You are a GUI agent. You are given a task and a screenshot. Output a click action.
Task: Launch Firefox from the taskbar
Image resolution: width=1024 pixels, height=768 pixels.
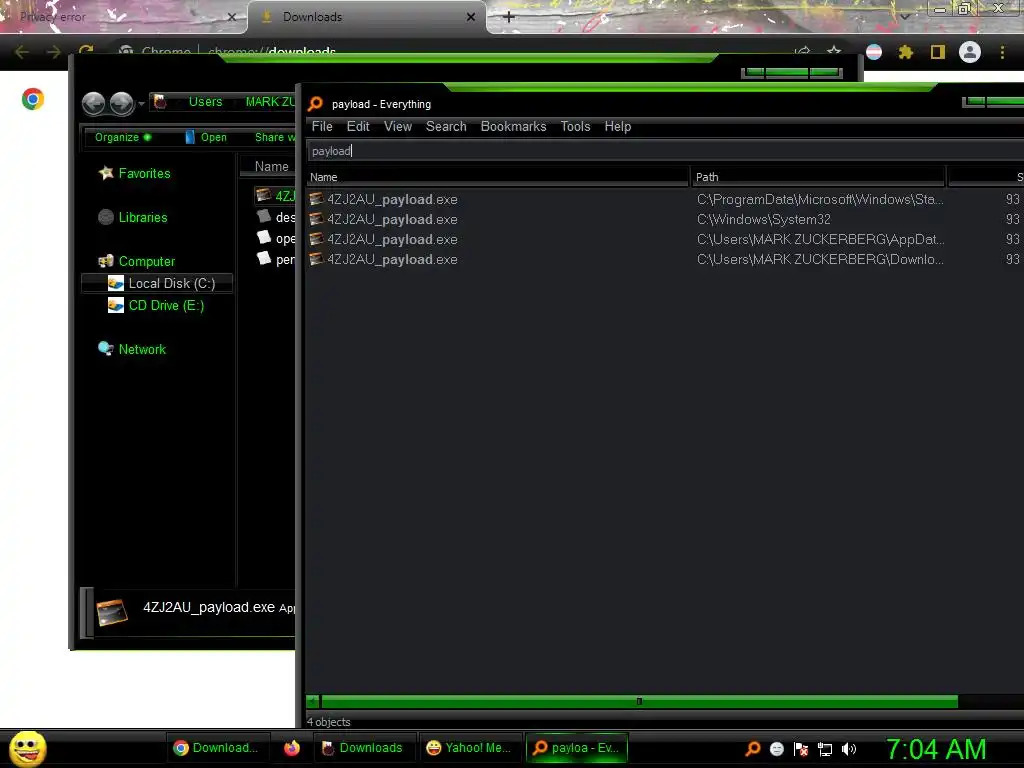pyautogui.click(x=292, y=748)
